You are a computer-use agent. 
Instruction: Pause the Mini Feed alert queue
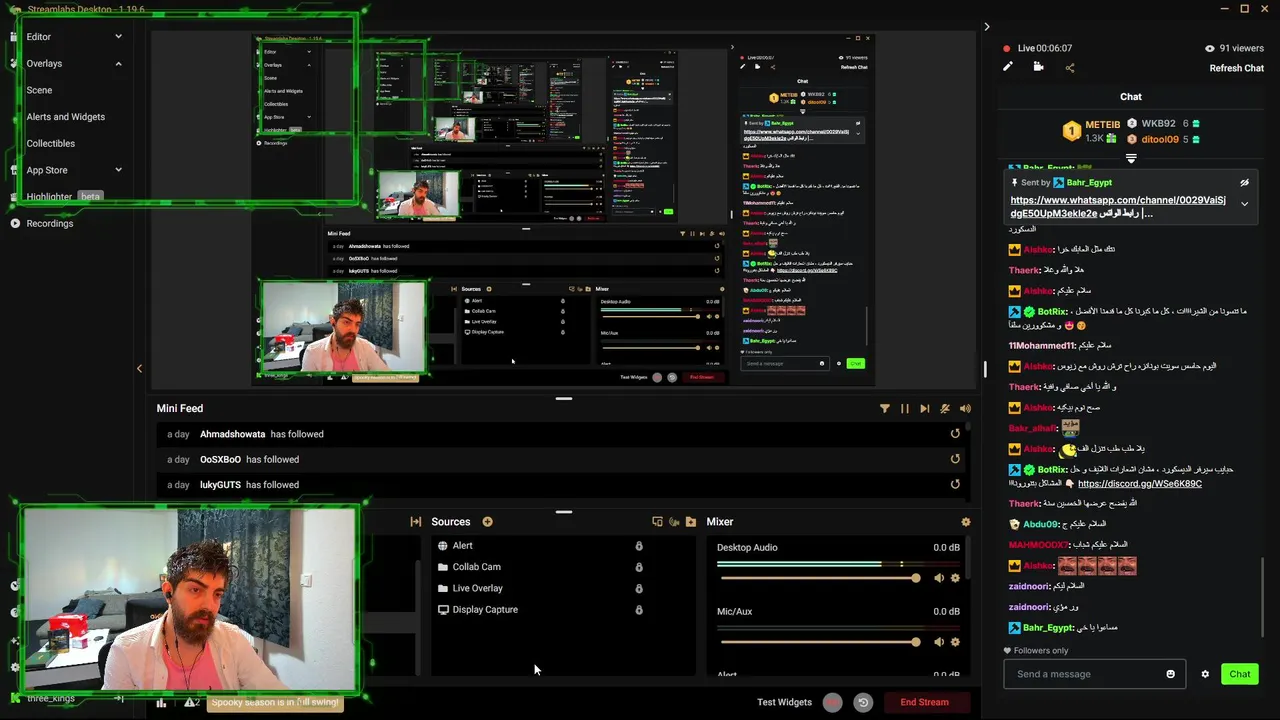pyautogui.click(x=905, y=408)
